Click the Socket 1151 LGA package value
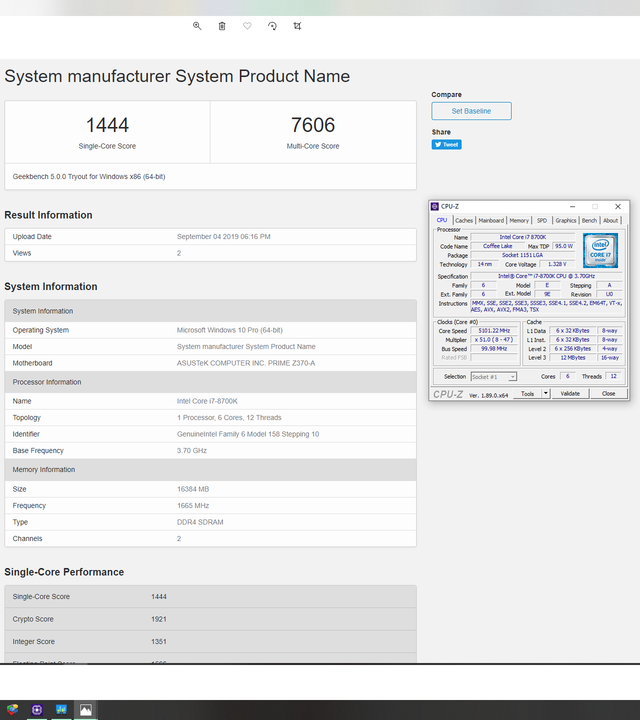 522,255
